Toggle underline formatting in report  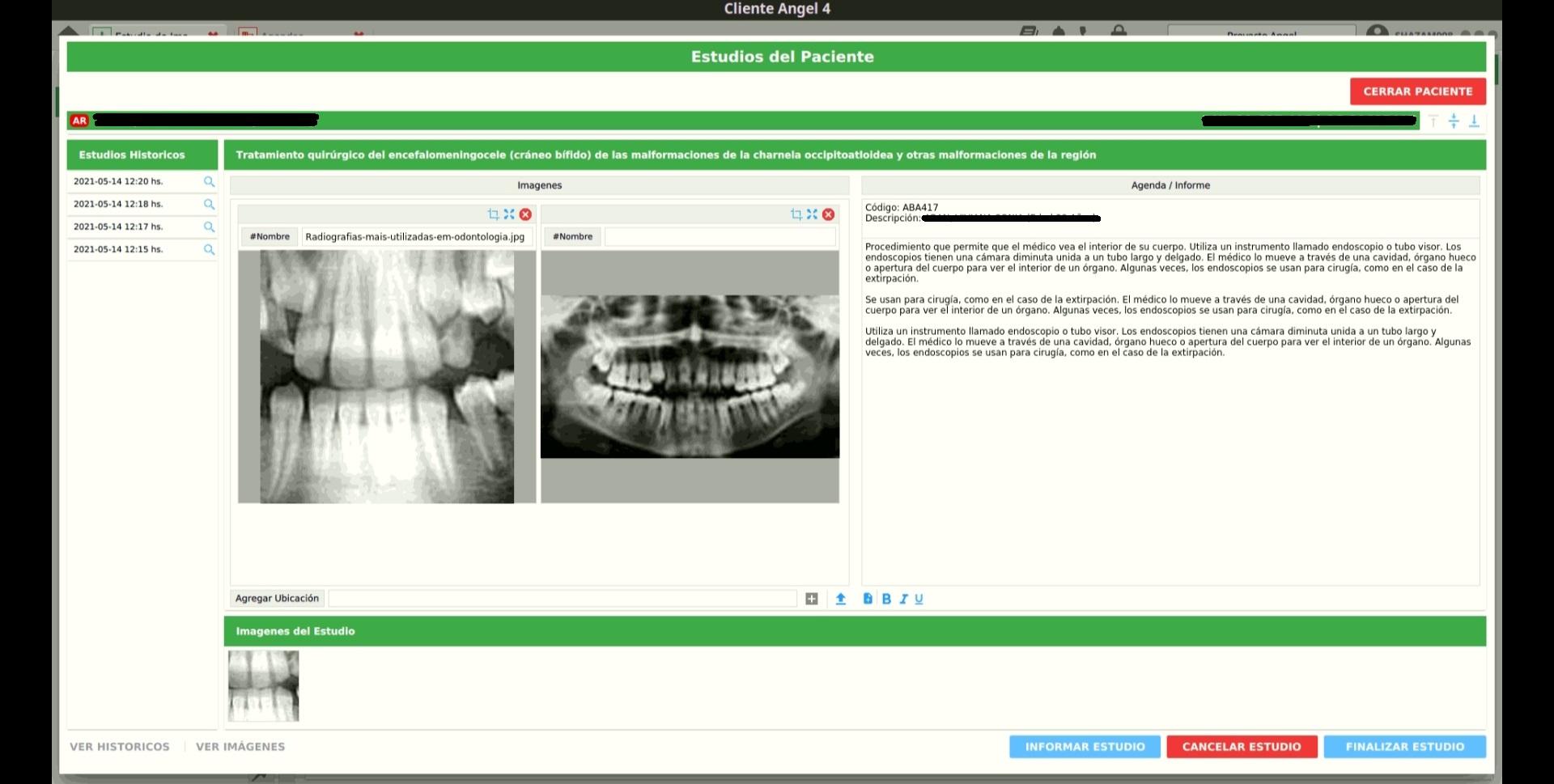919,599
